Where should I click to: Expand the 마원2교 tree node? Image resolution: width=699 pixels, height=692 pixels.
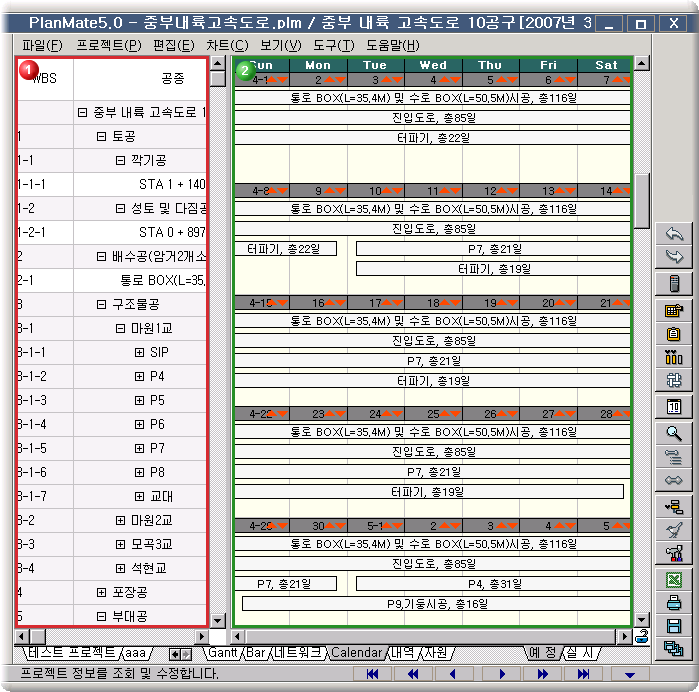(x=120, y=520)
